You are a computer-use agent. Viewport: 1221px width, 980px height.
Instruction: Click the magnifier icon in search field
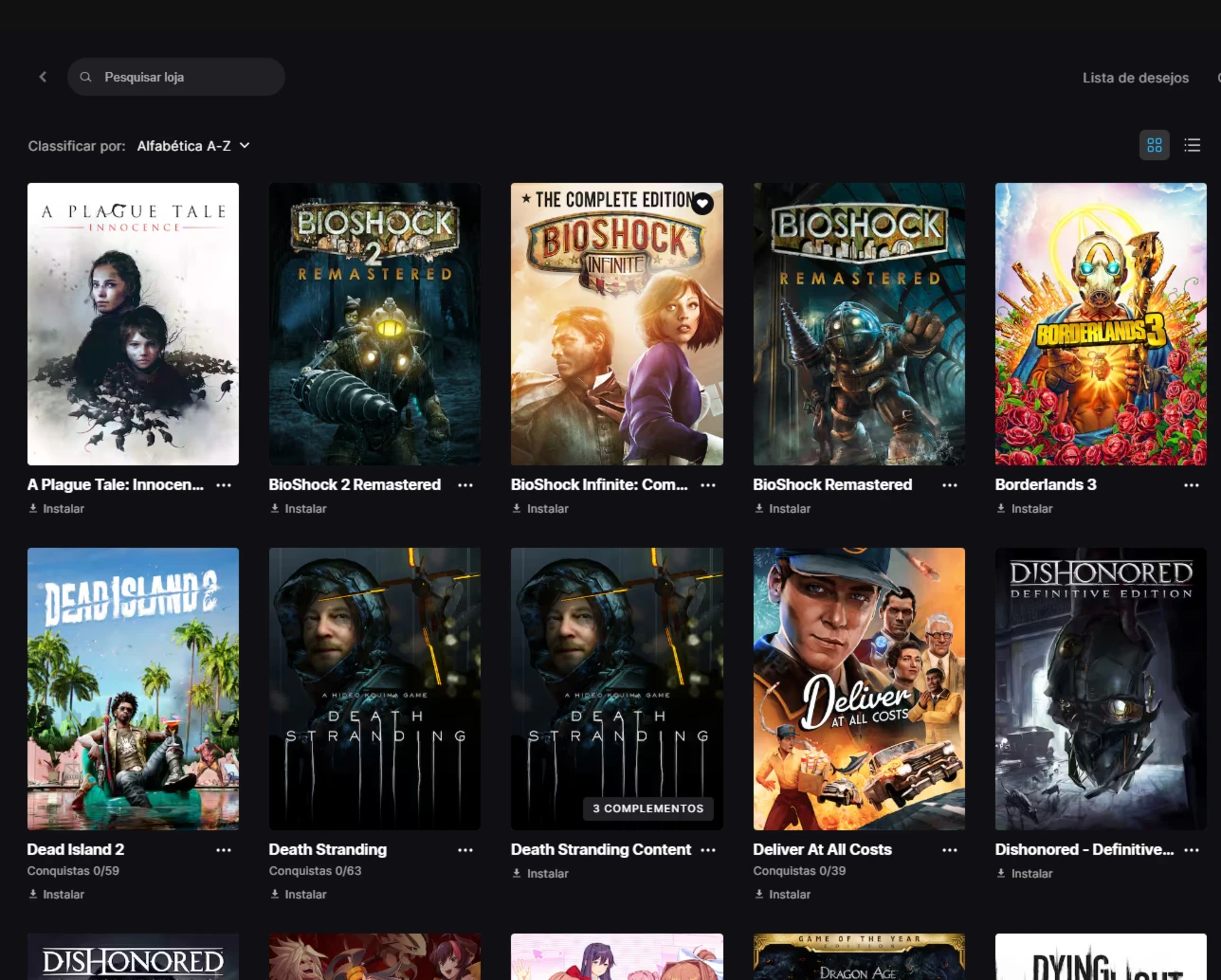point(85,77)
